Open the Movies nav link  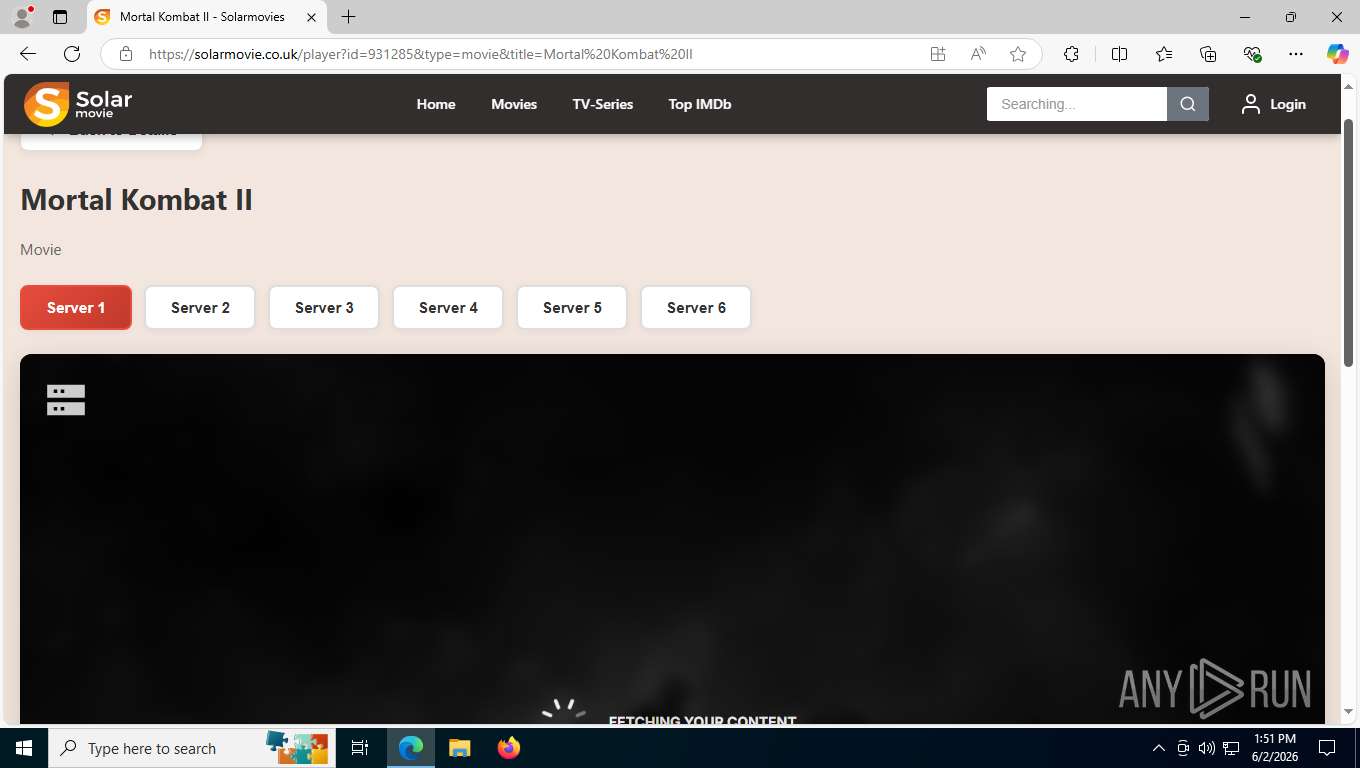coord(514,104)
